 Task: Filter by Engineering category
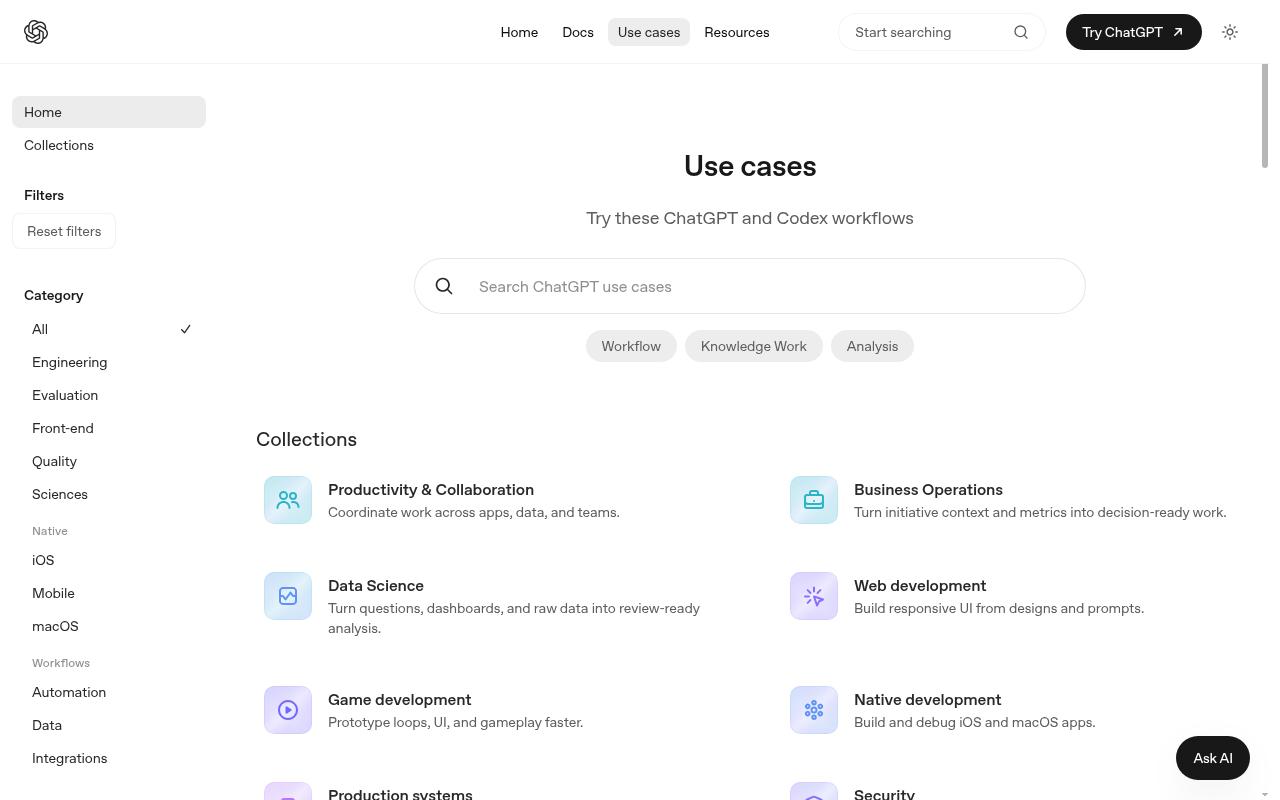coord(109,362)
